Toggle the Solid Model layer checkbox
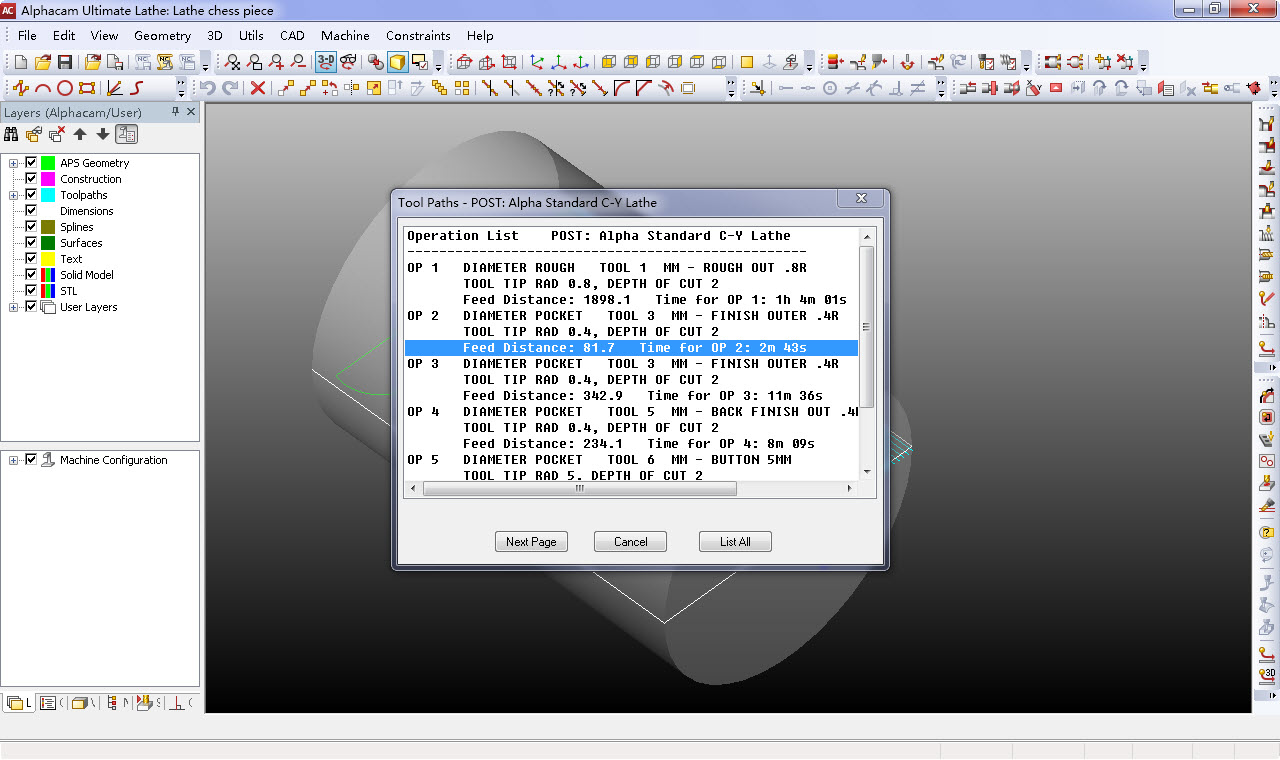1280x760 pixels. [x=31, y=275]
